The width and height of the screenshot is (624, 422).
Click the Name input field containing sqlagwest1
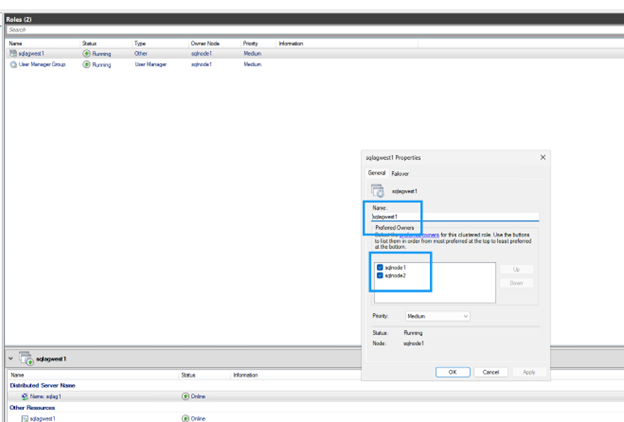pos(455,217)
